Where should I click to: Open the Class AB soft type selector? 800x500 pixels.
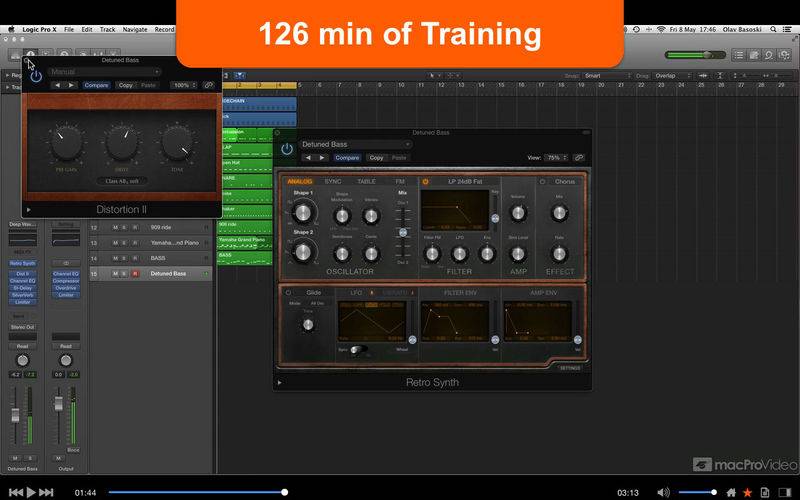[x=122, y=181]
